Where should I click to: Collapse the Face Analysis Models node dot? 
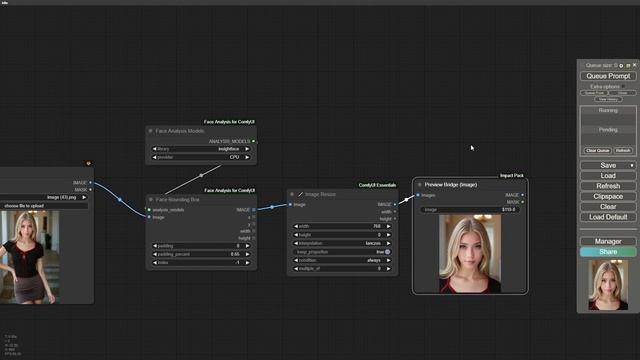pos(151,131)
